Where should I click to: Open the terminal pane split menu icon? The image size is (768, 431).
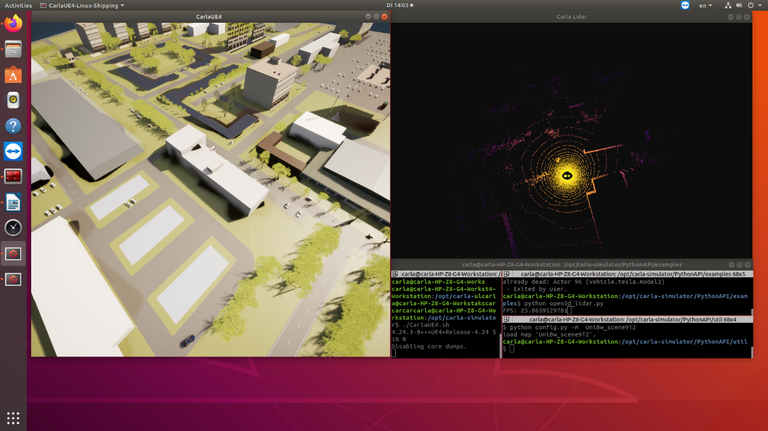397,274
